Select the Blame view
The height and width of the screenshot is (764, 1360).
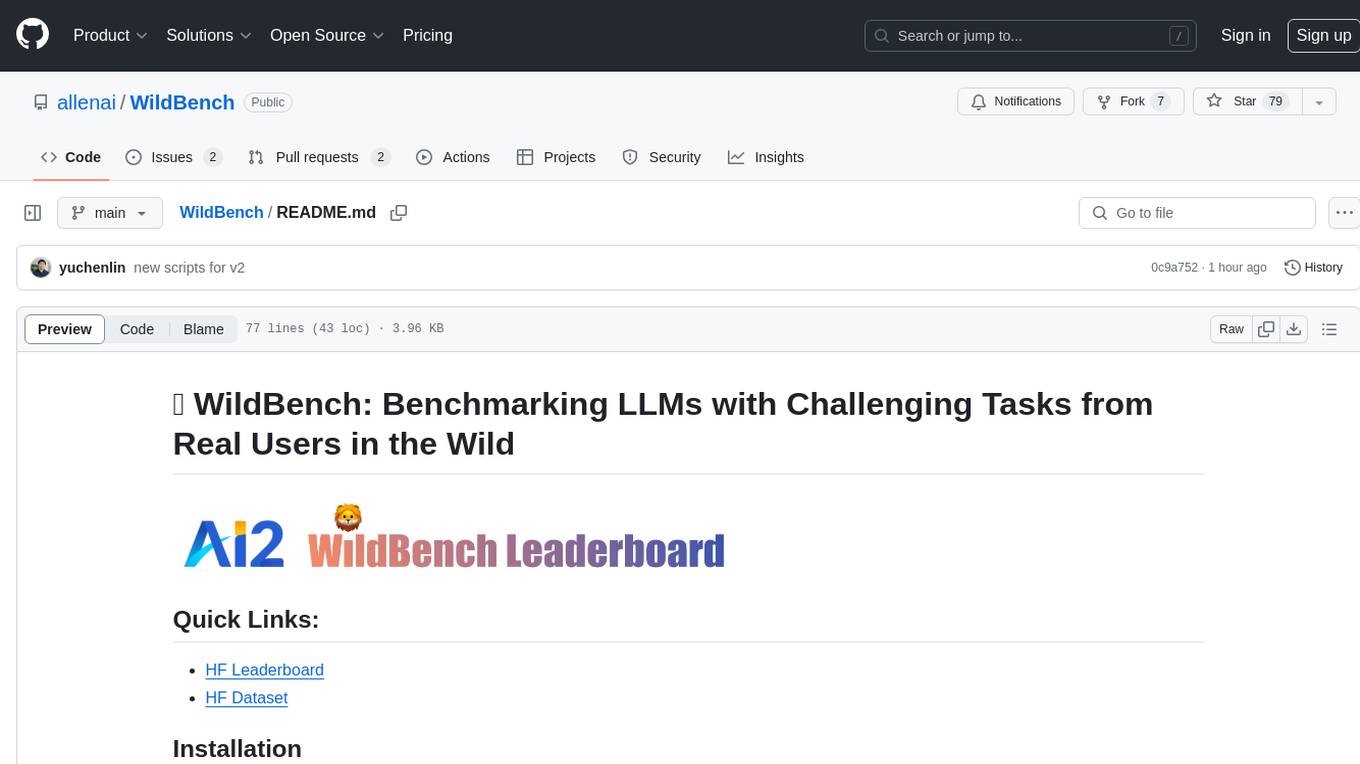[204, 329]
